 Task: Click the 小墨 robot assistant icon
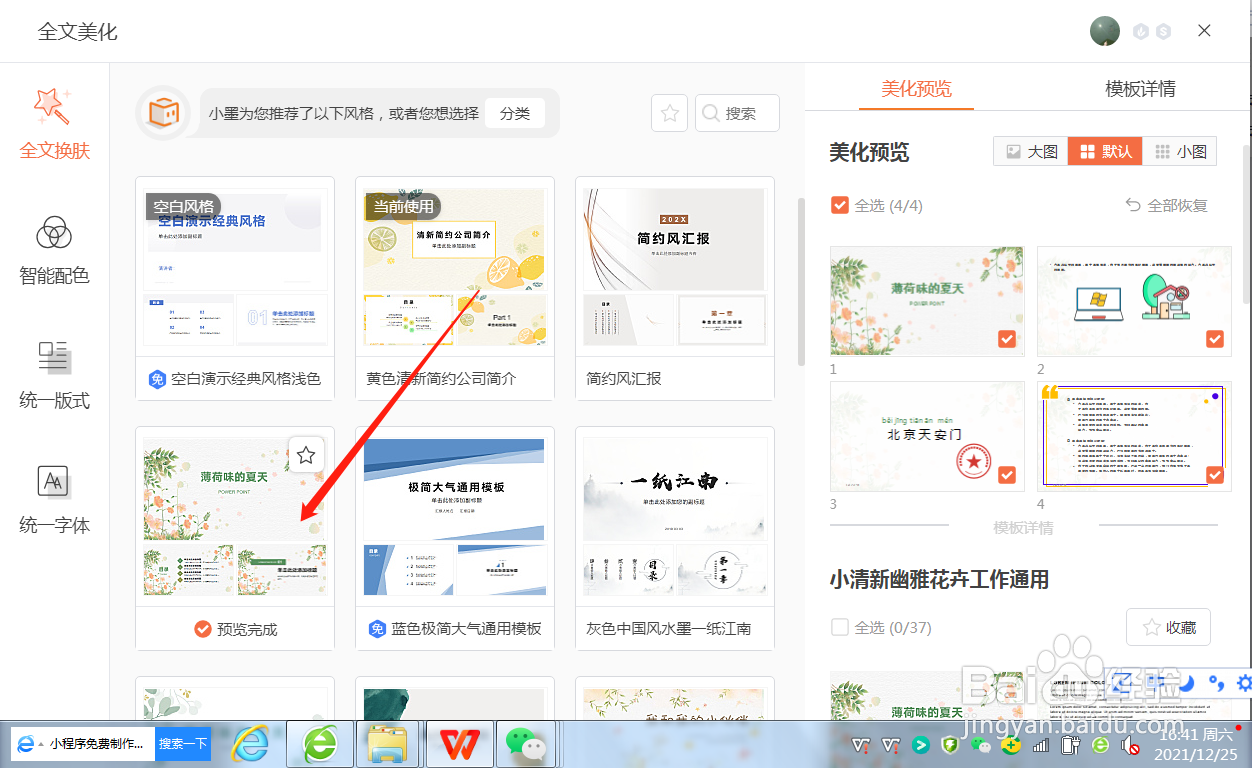pos(164,113)
